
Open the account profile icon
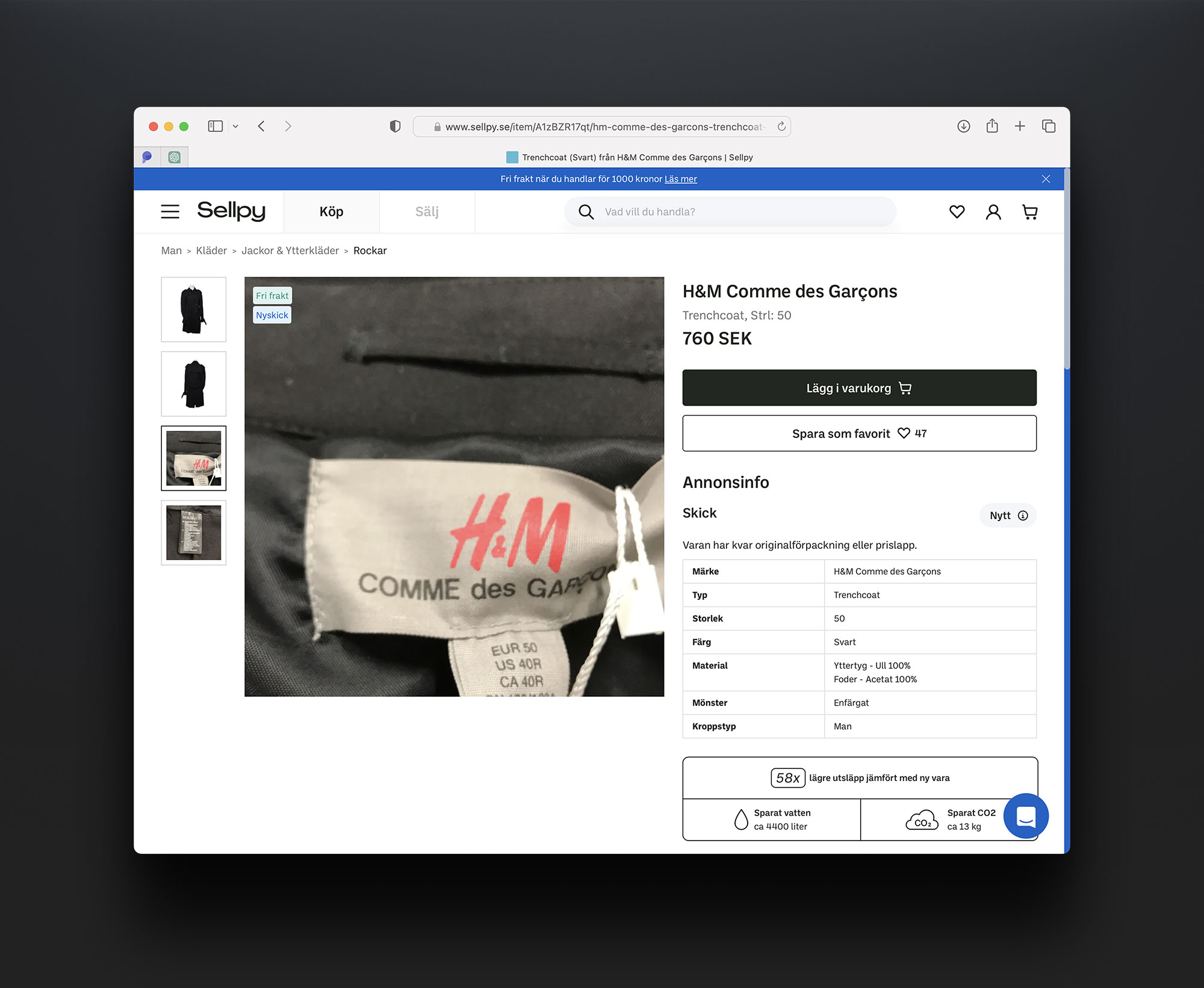[x=993, y=212]
